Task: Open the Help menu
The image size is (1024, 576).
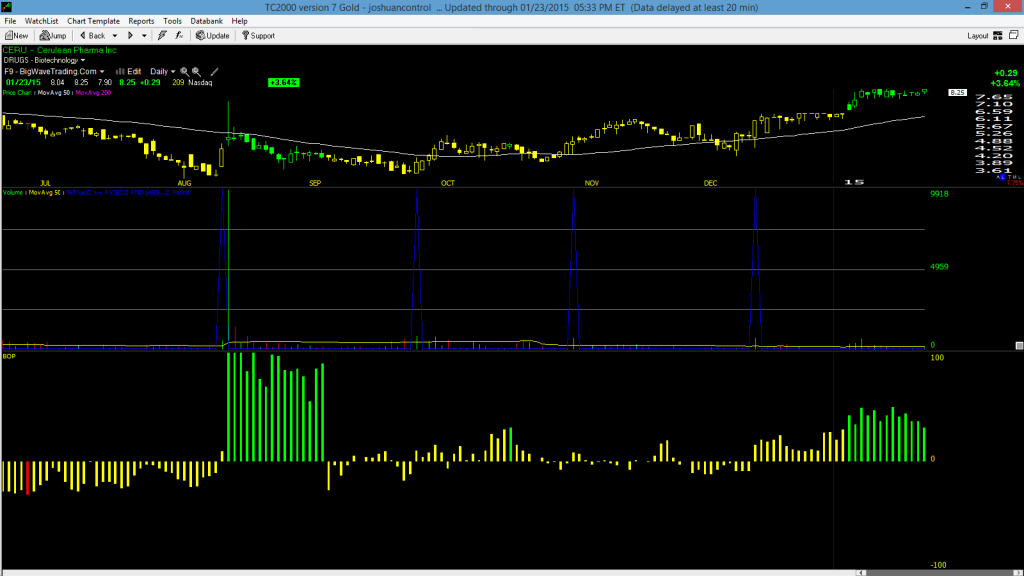Action: tap(240, 21)
